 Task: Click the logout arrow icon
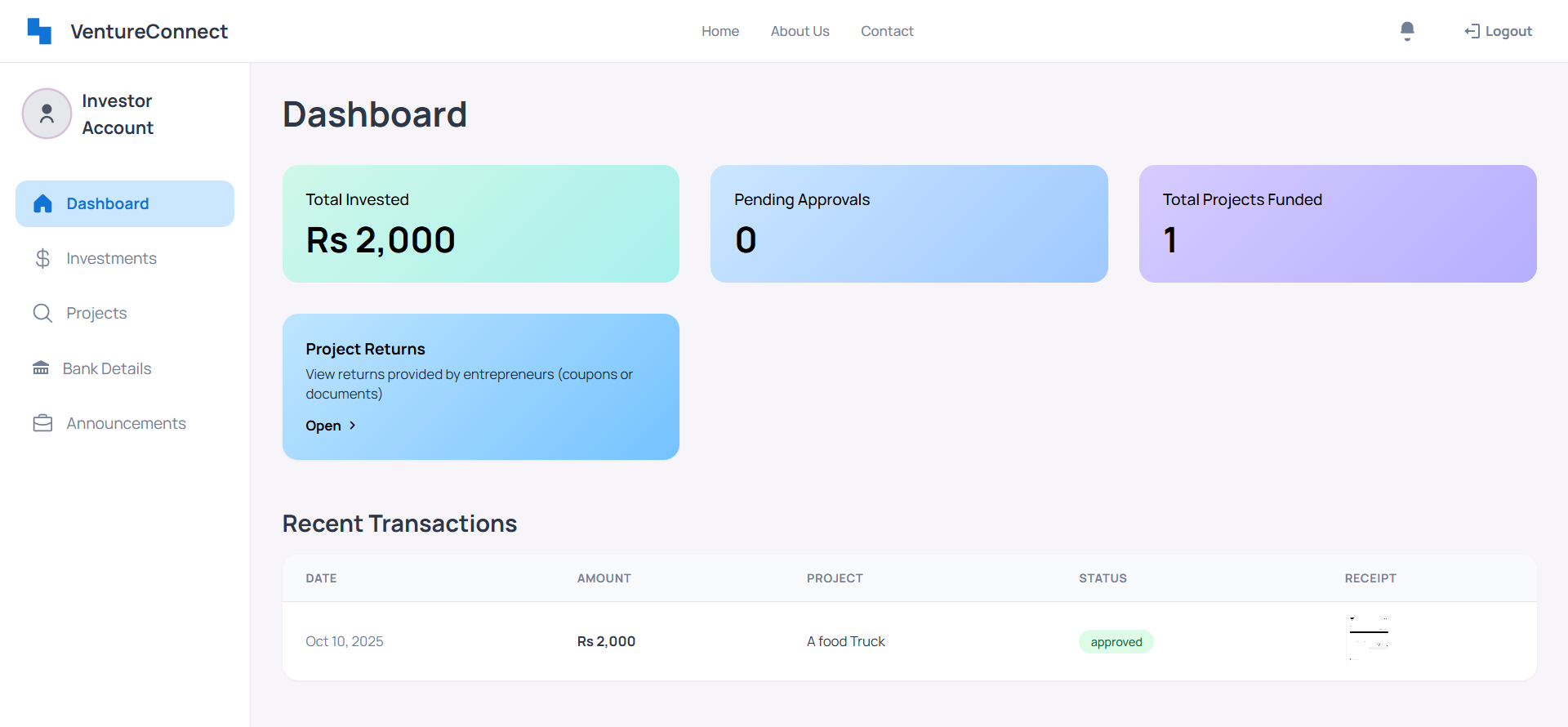pos(1472,31)
